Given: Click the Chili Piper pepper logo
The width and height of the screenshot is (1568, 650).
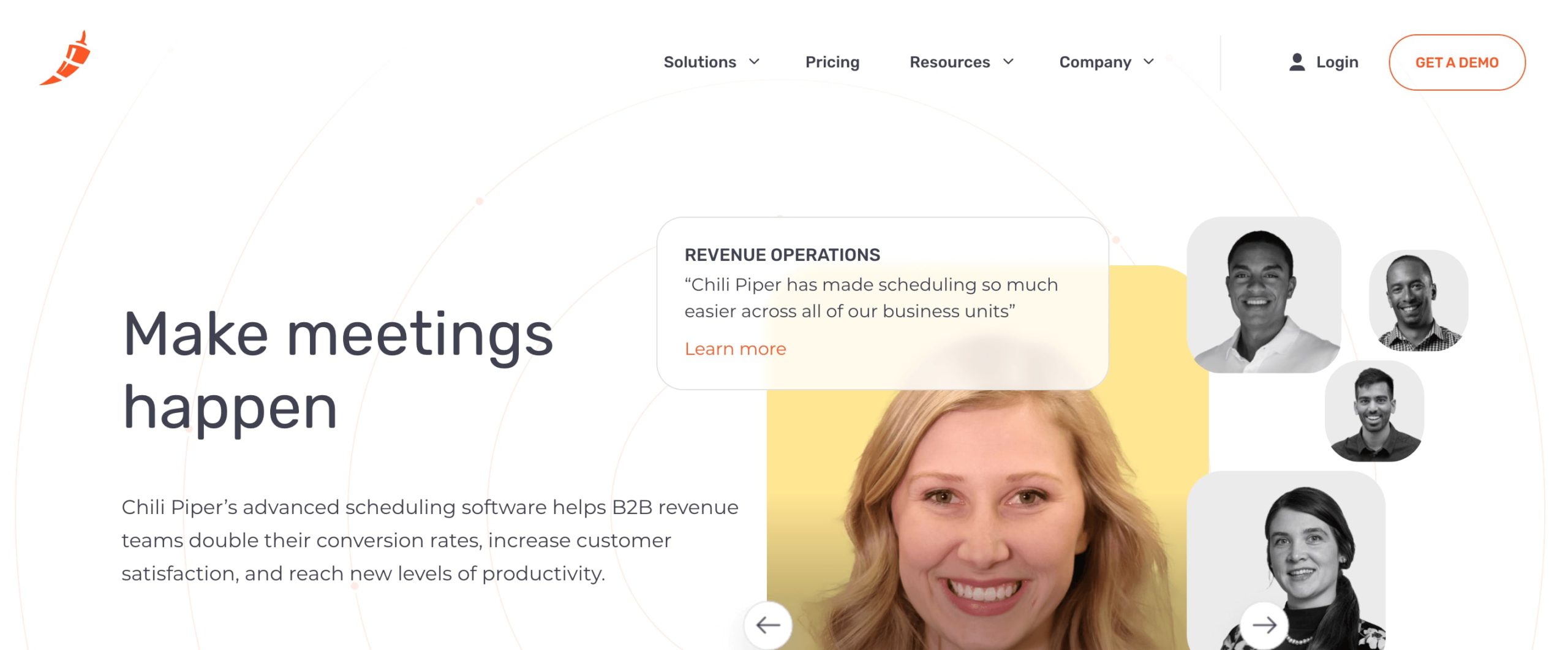Looking at the screenshot, I should 66,58.
